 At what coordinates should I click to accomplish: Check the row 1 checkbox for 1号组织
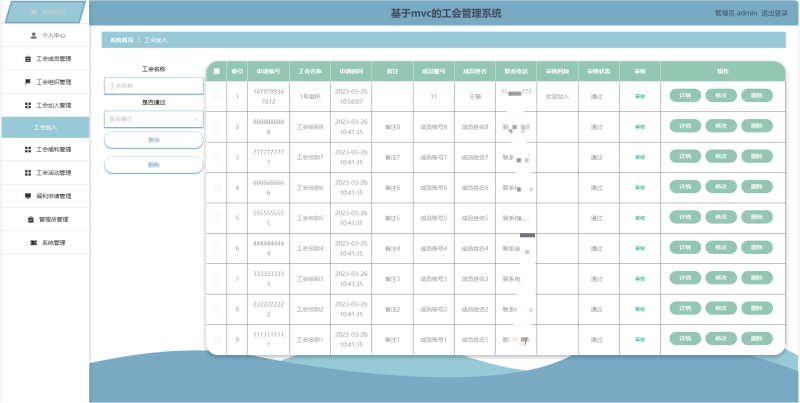coord(217,96)
